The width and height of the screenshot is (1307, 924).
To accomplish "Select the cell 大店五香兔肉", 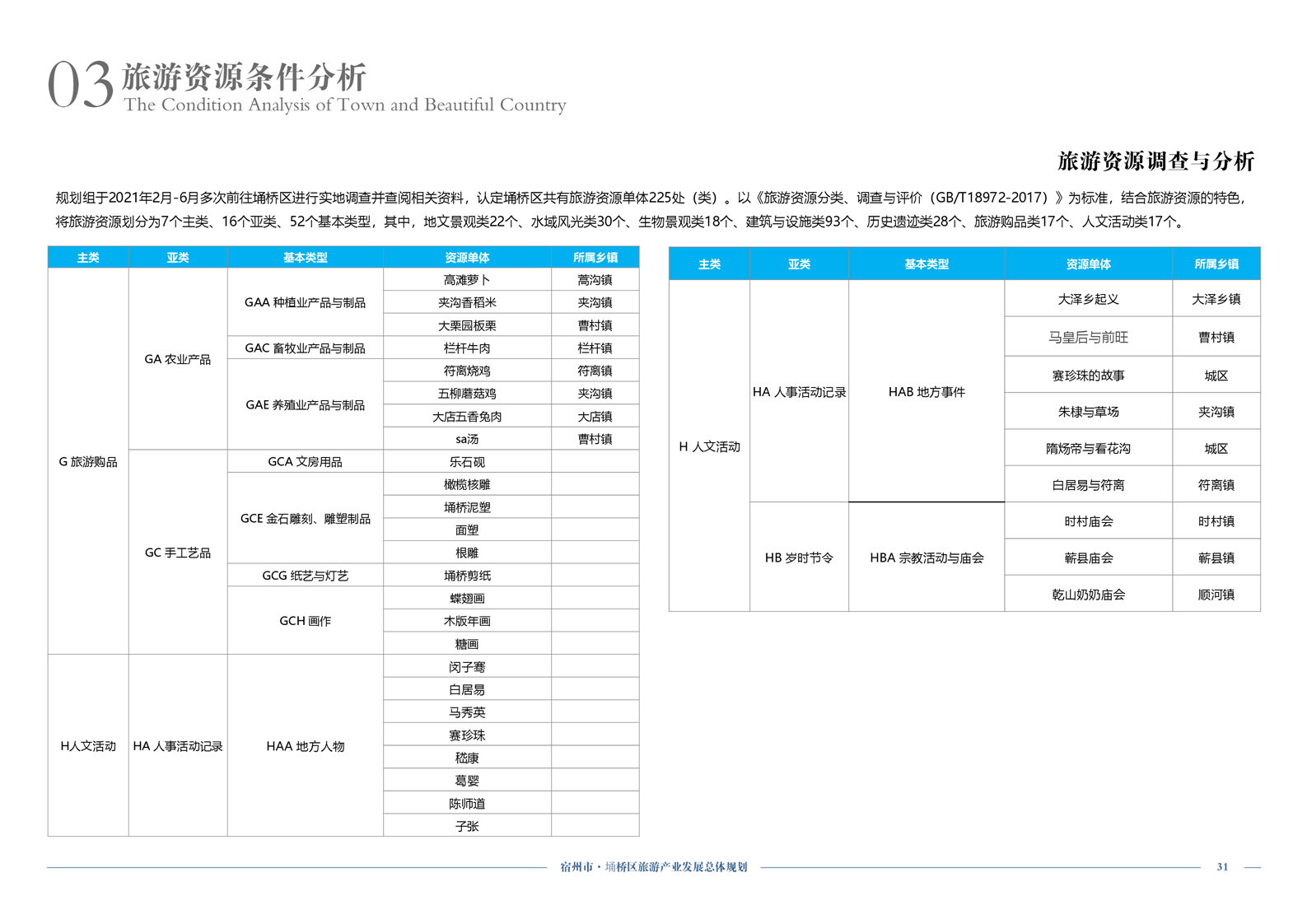I will point(467,417).
